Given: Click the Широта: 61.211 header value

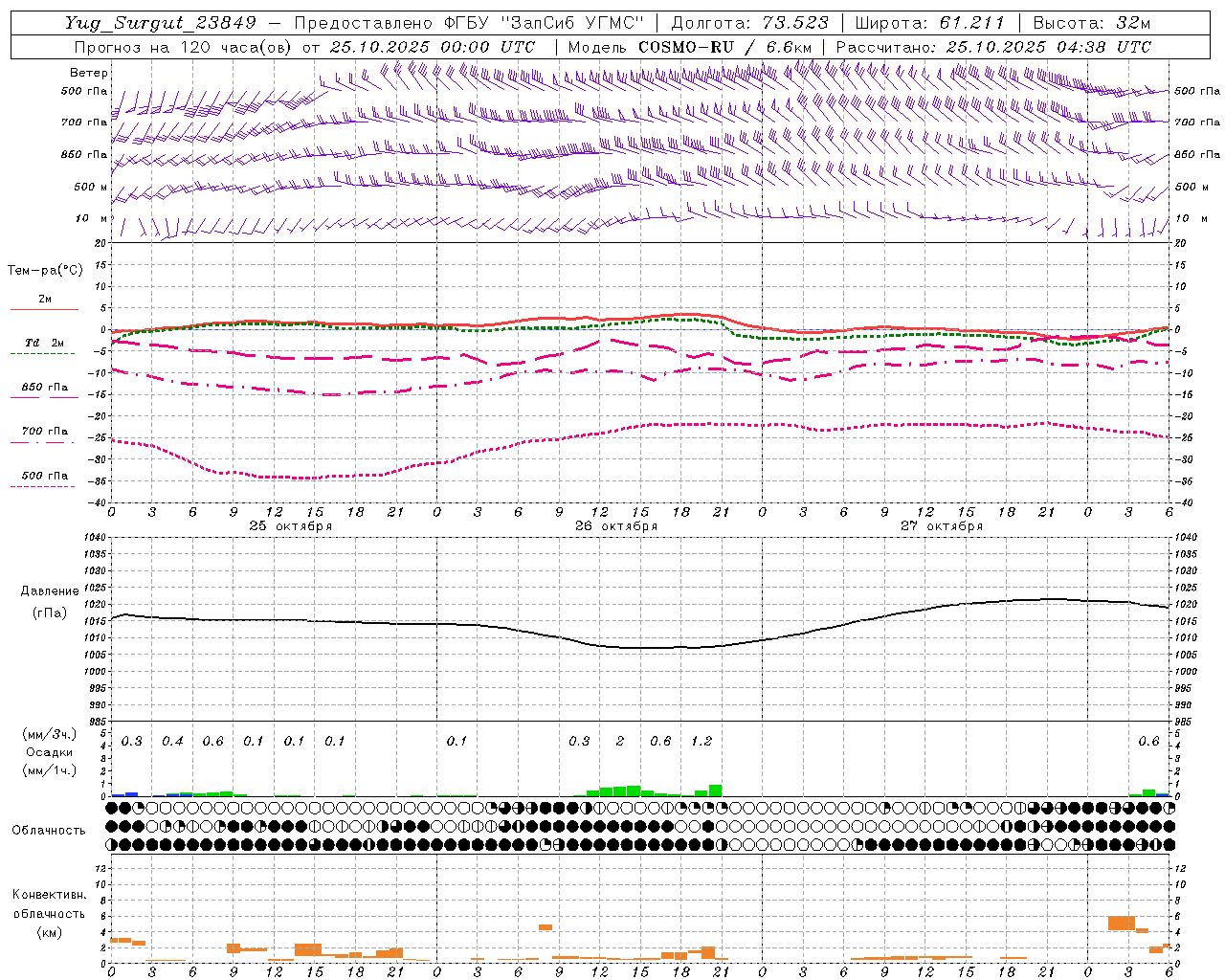Looking at the screenshot, I should [x=930, y=23].
